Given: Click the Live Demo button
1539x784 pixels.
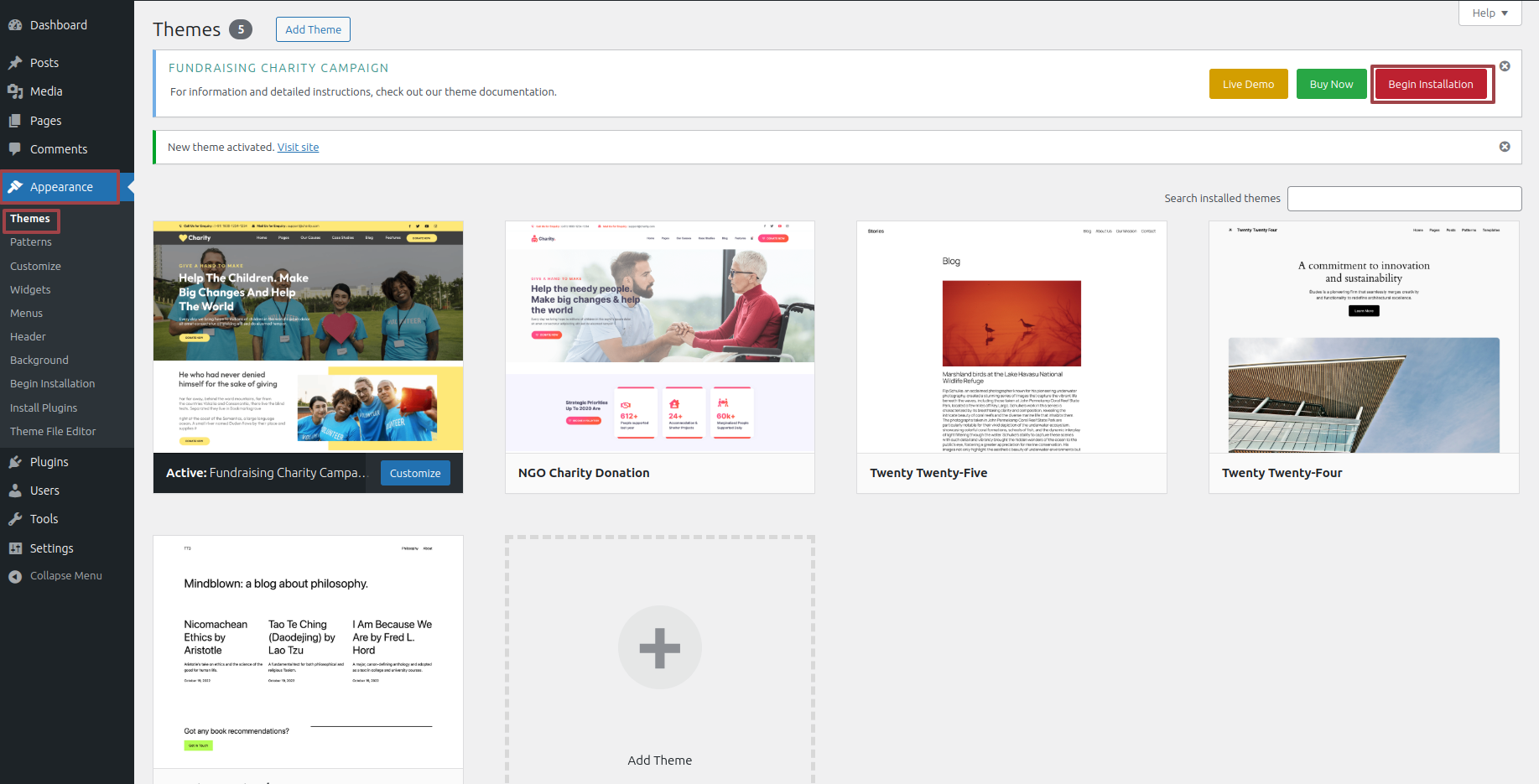Looking at the screenshot, I should [x=1248, y=84].
